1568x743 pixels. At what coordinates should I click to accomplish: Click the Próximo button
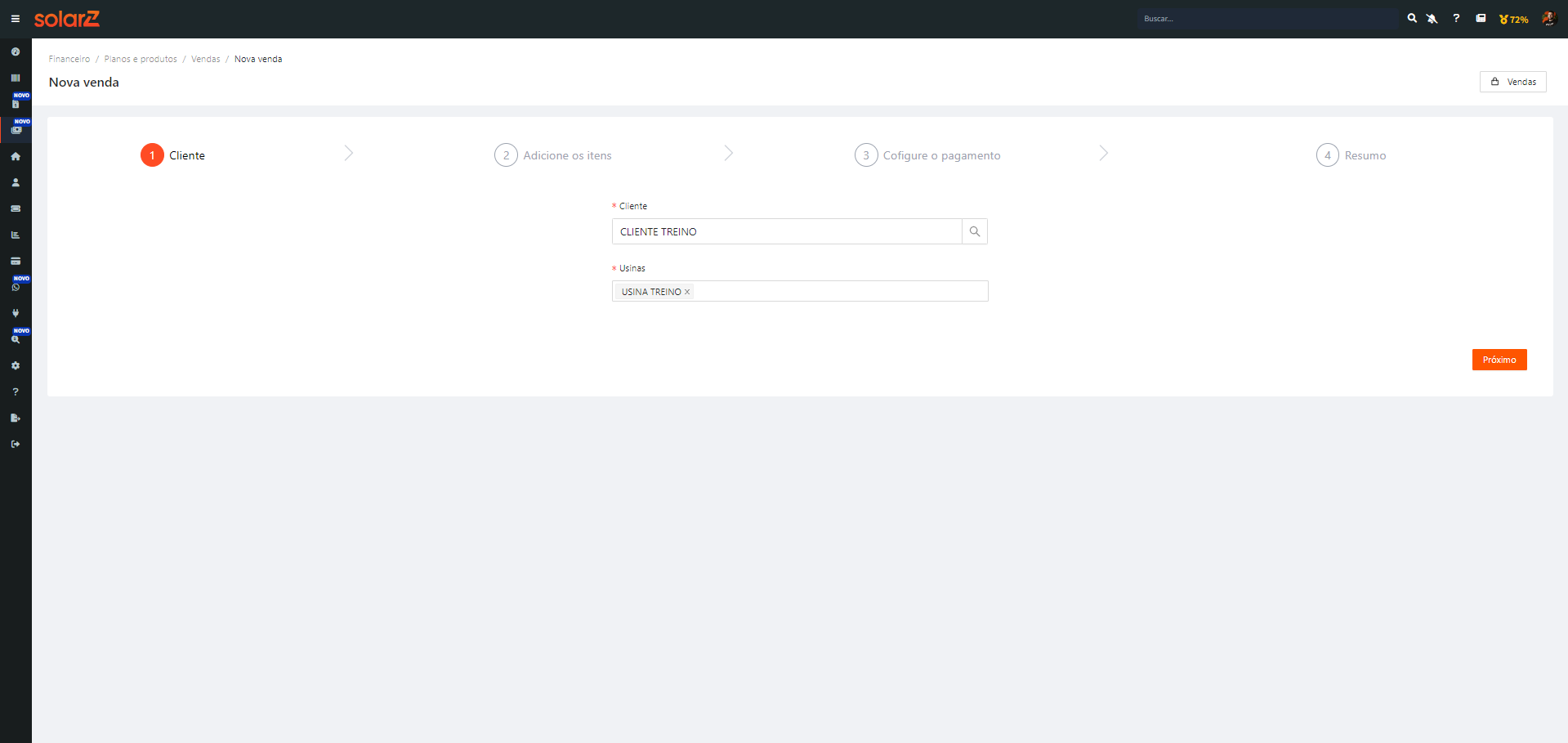[1499, 360]
